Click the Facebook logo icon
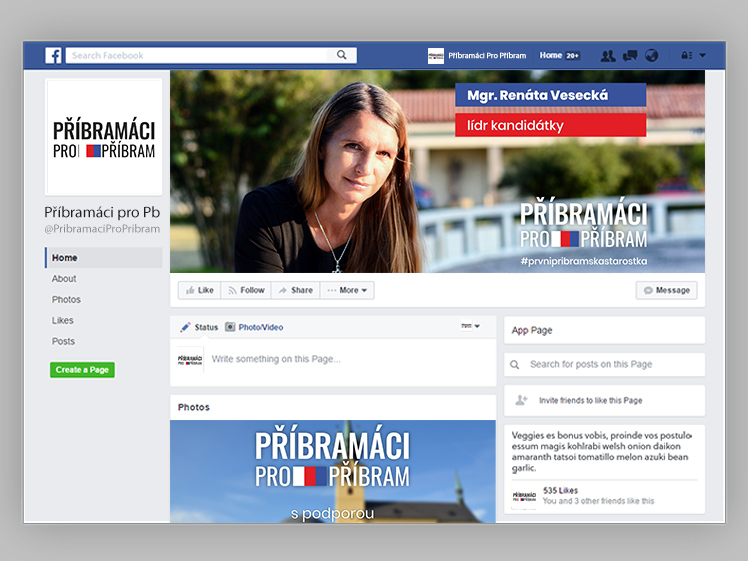Viewport: 748px width, 561px height. pos(53,55)
